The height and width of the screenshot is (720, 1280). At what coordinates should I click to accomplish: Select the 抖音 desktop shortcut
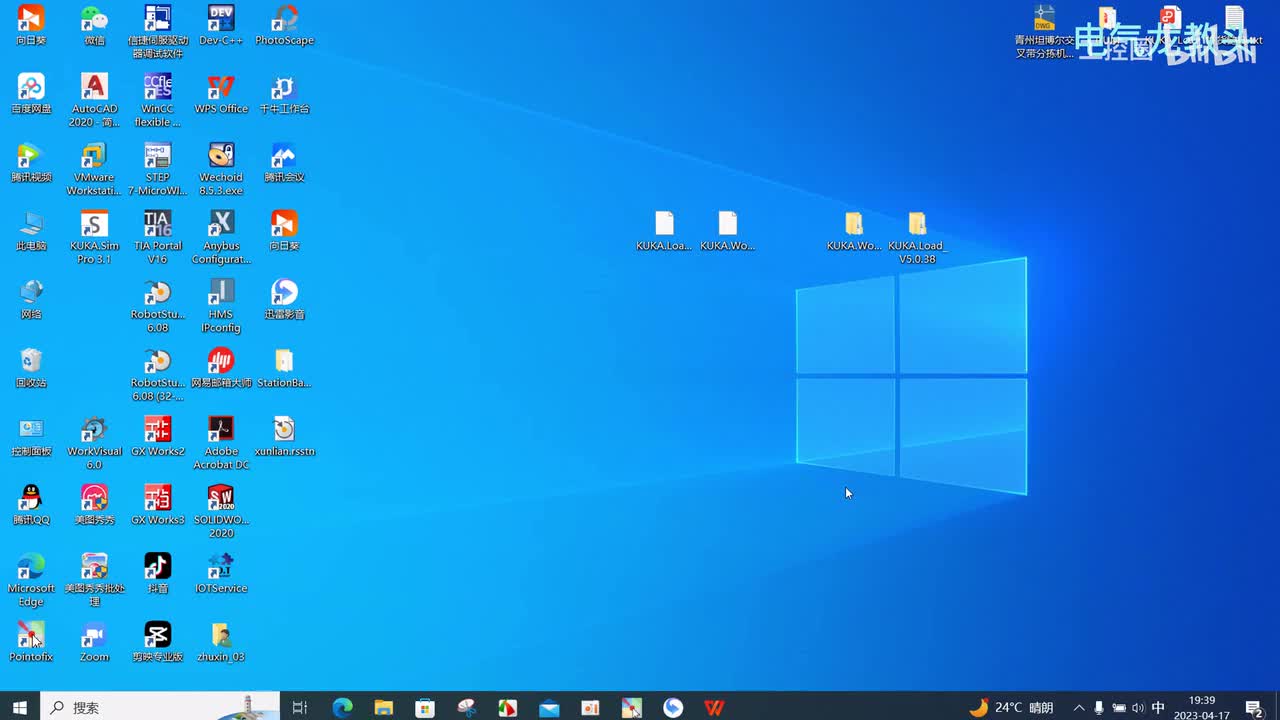coord(158,574)
